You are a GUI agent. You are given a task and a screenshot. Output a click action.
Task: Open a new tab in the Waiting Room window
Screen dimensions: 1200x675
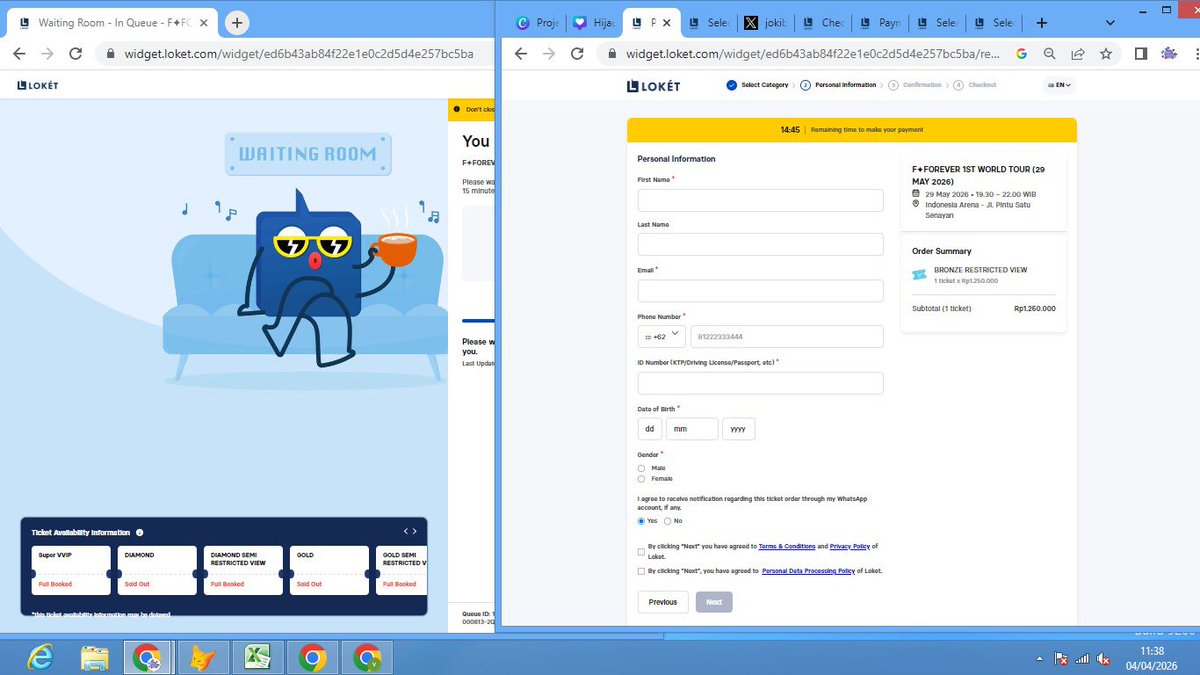(237, 22)
